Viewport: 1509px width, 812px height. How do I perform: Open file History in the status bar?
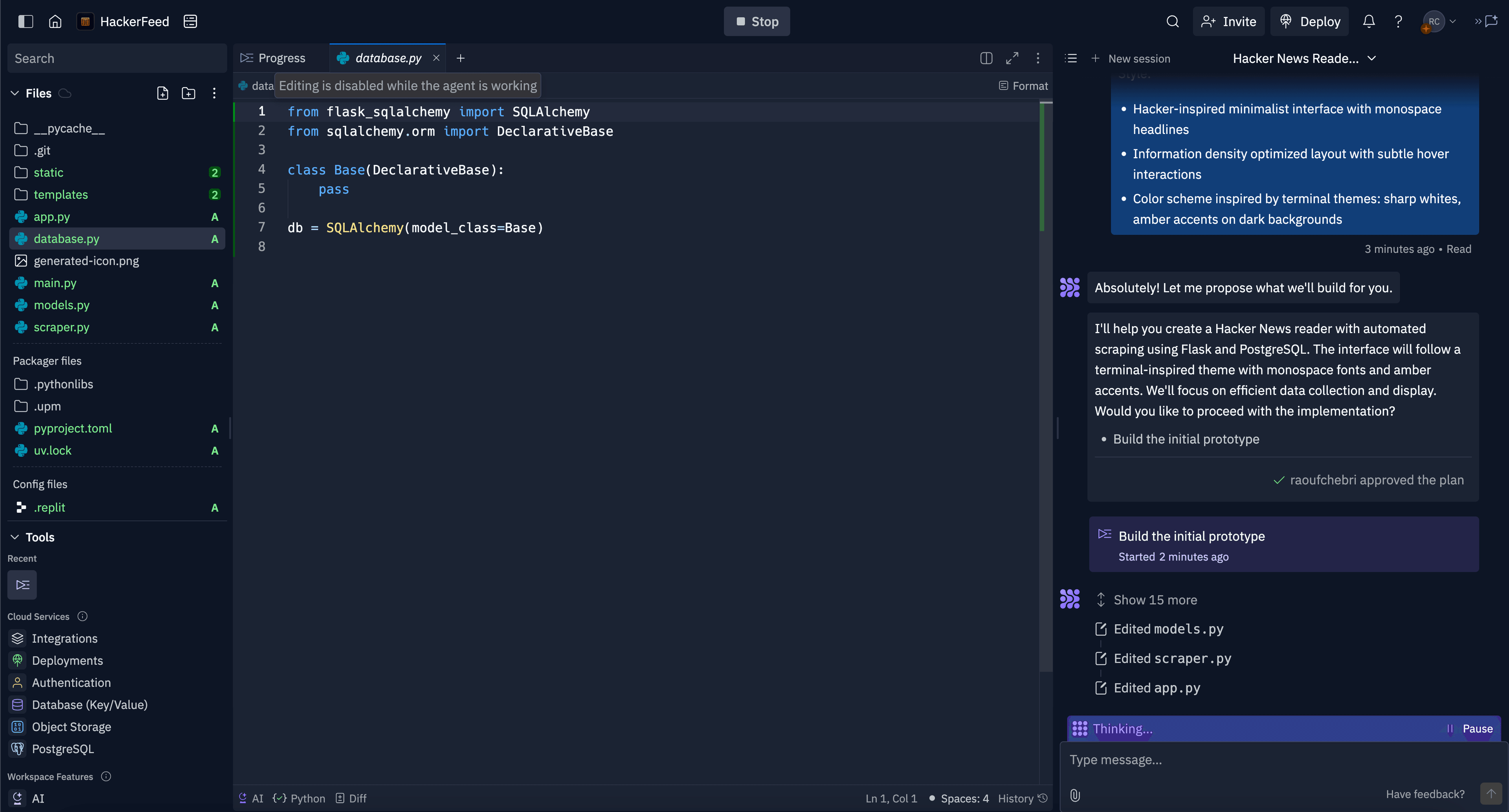tap(1022, 799)
